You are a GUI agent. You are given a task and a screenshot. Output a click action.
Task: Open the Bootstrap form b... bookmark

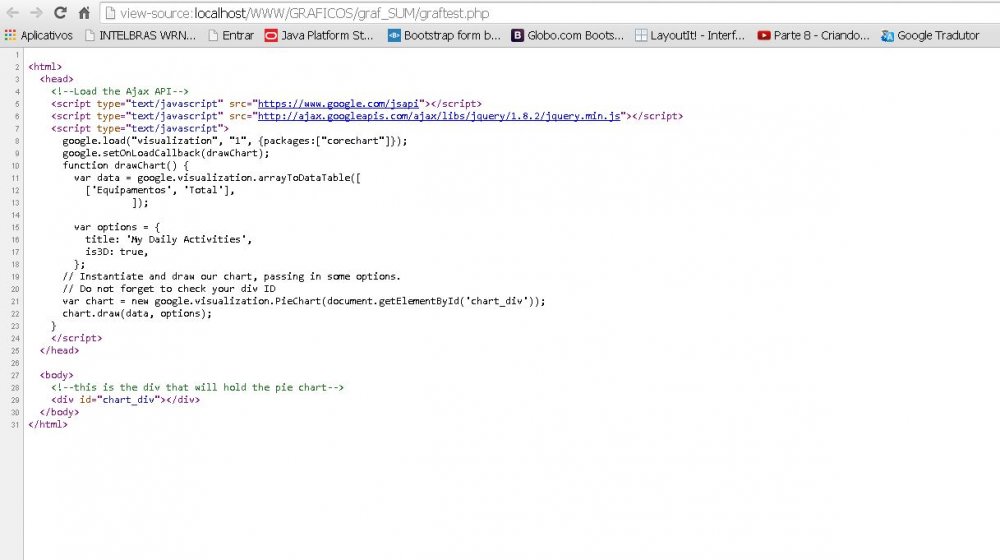click(444, 35)
